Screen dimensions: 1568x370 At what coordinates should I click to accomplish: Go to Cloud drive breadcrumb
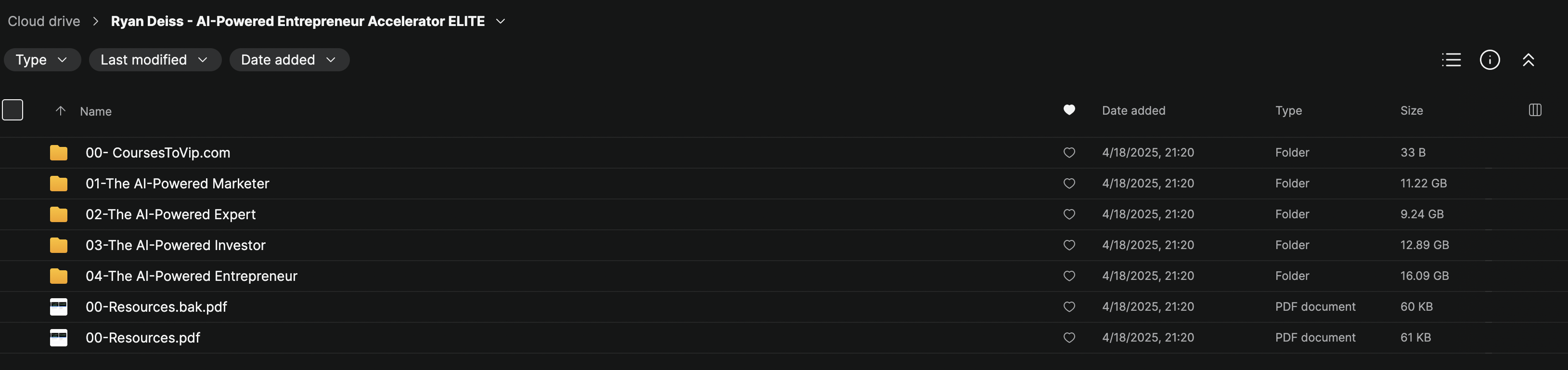click(44, 21)
